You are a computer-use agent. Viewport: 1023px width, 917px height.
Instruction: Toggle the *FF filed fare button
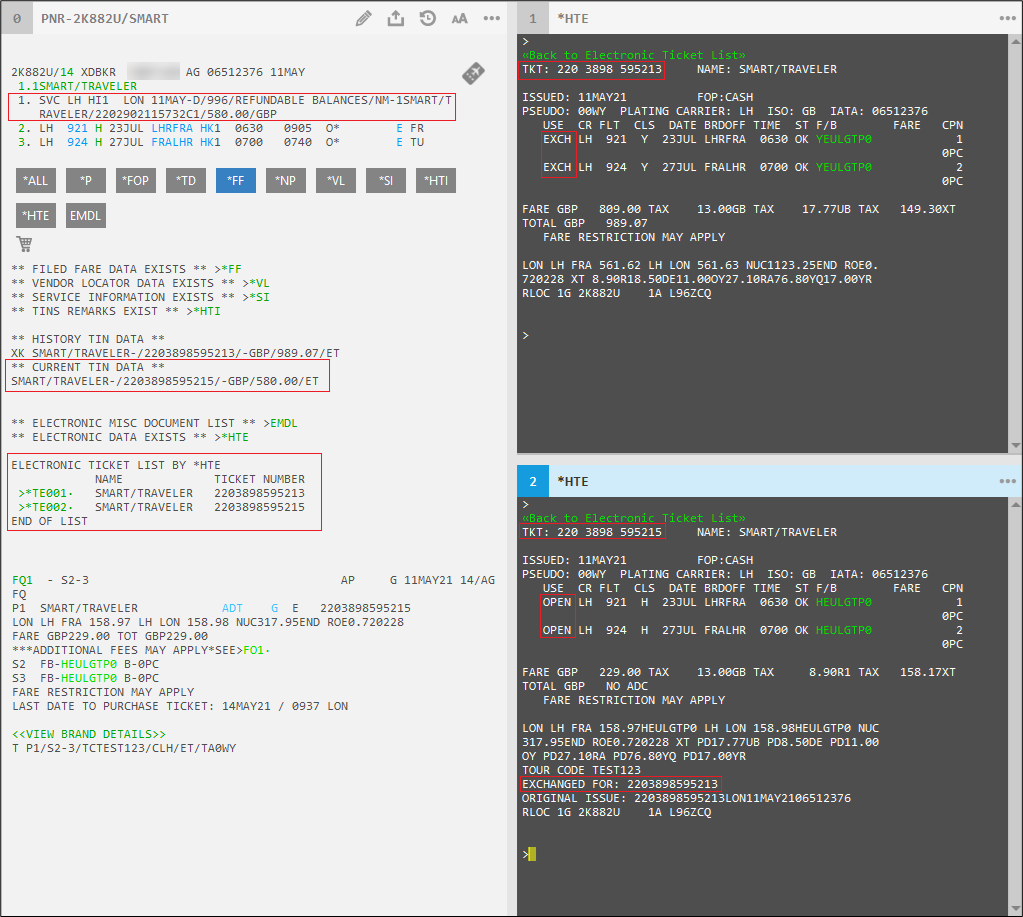236,180
